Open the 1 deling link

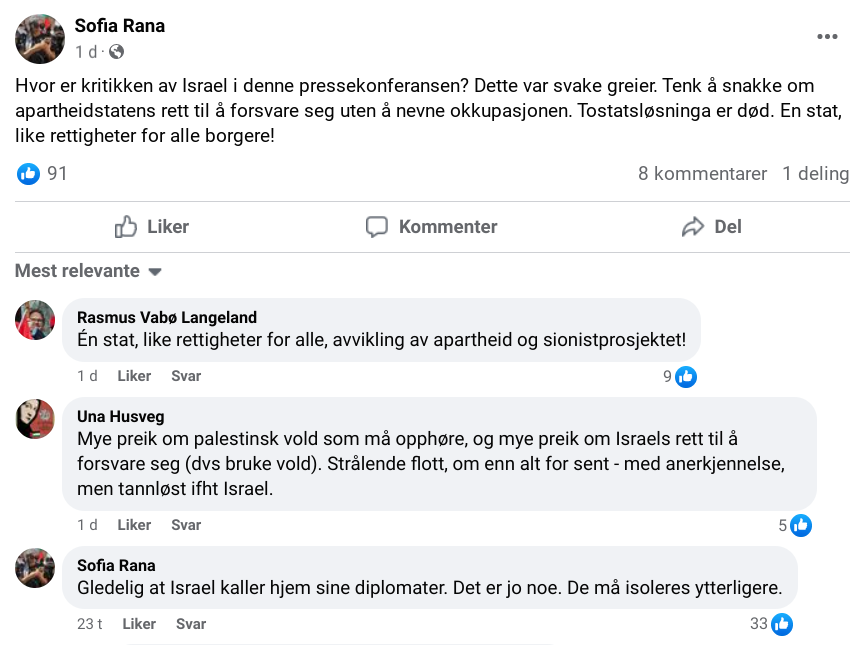click(x=815, y=174)
